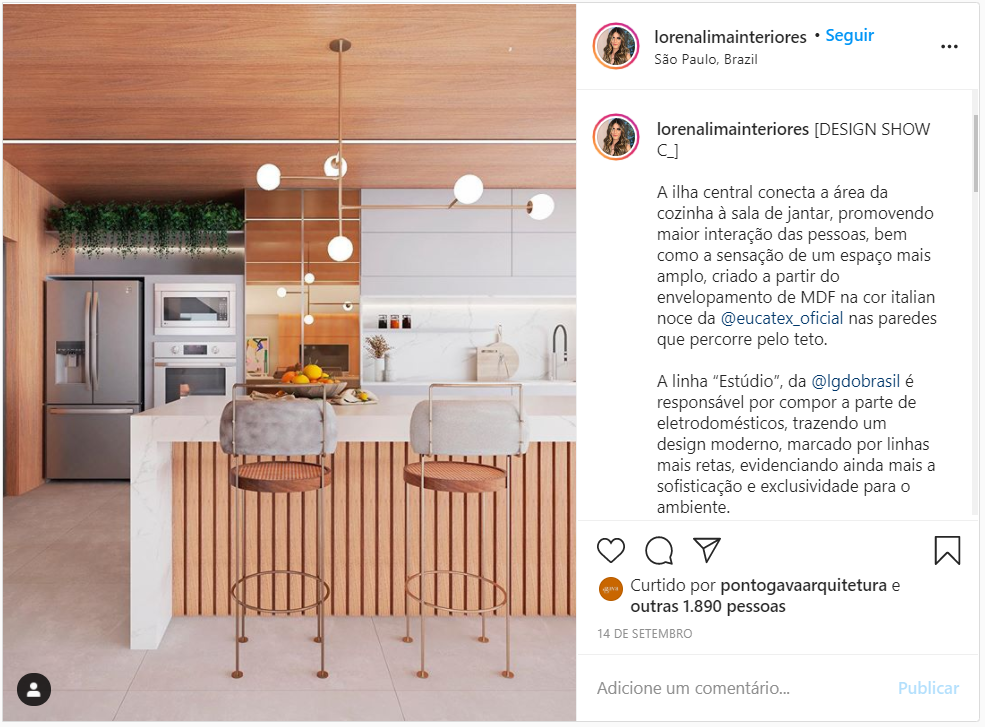Open pontogavaarquitetura liker profile link
Image resolution: width=985 pixels, height=727 pixels.
pyautogui.click(x=803, y=586)
